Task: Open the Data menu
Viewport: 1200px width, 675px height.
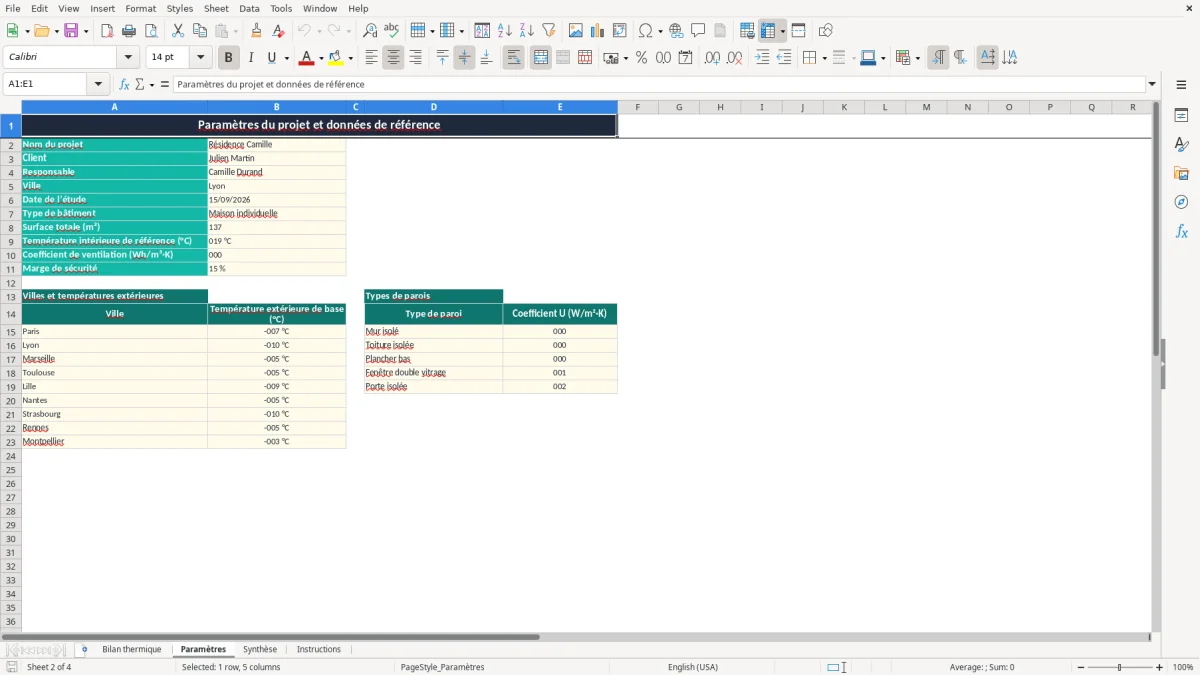Action: coord(249,8)
